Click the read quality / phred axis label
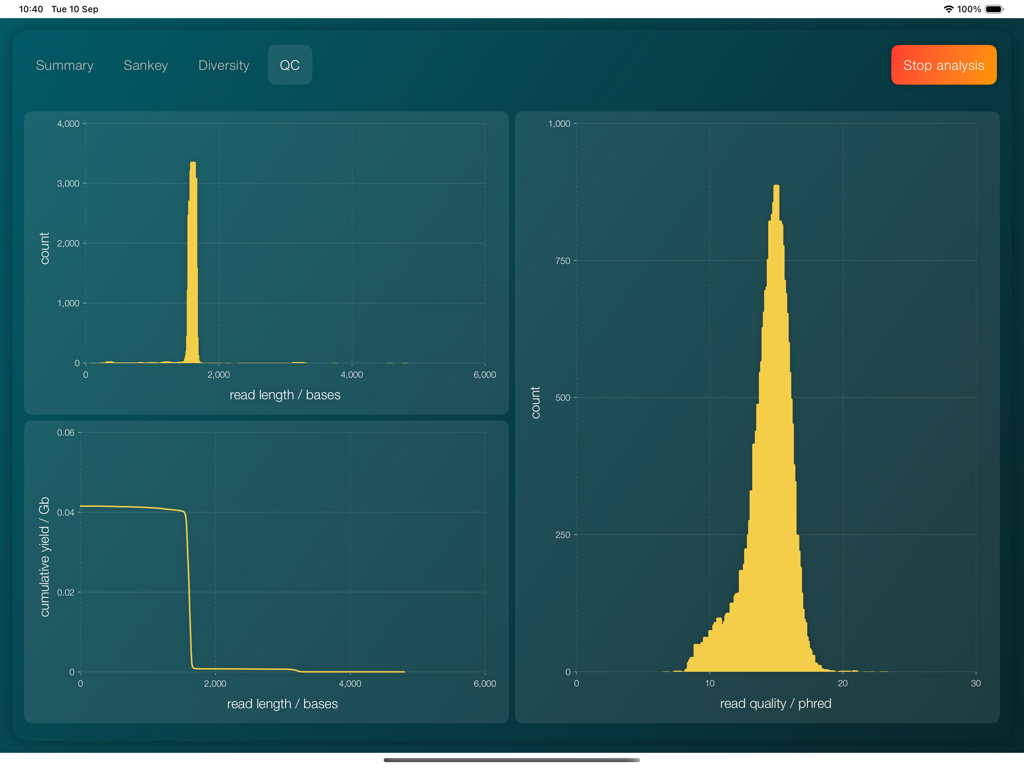This screenshot has width=1024, height=768. pos(775,704)
